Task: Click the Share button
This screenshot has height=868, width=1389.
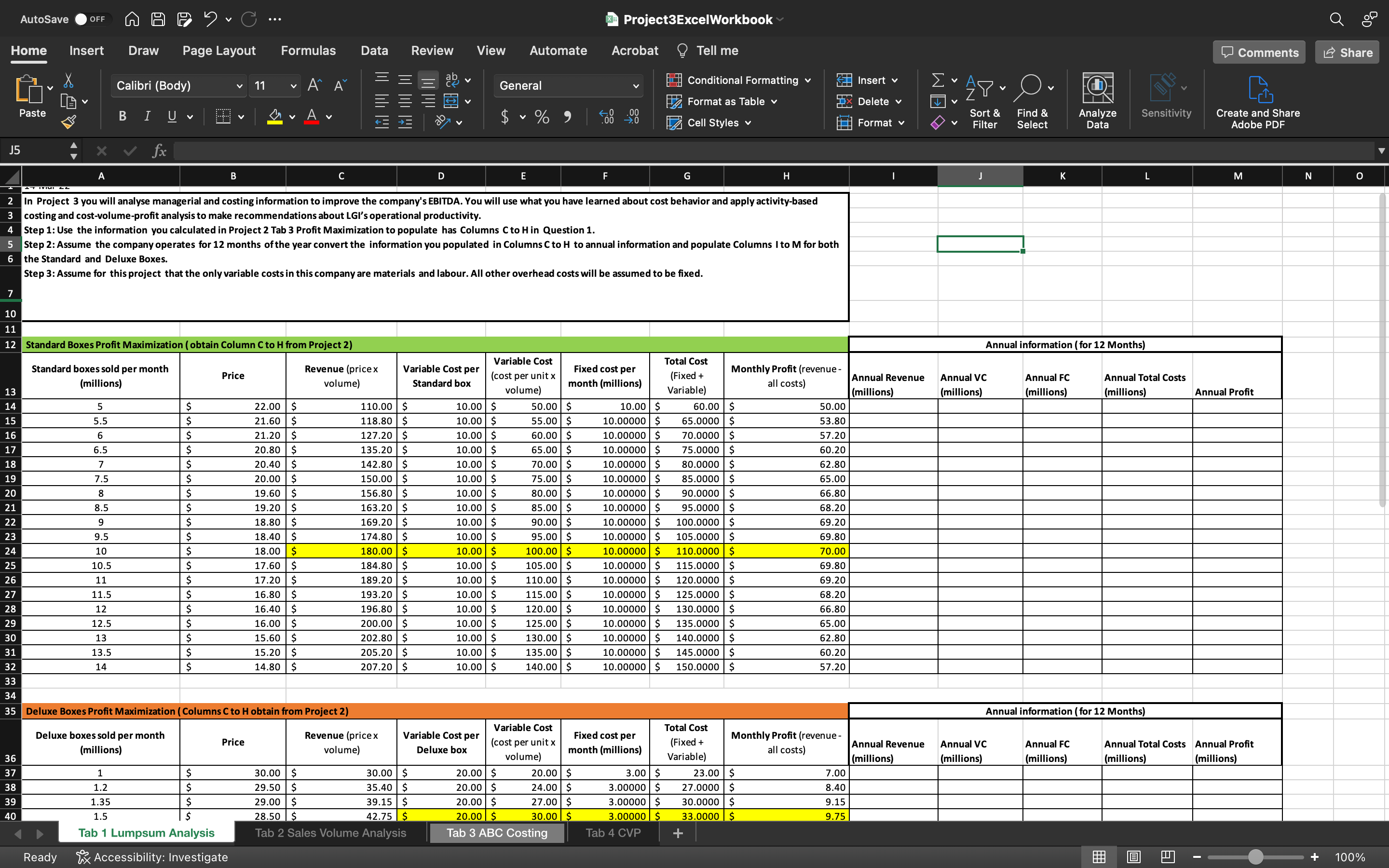Action: click(x=1347, y=52)
